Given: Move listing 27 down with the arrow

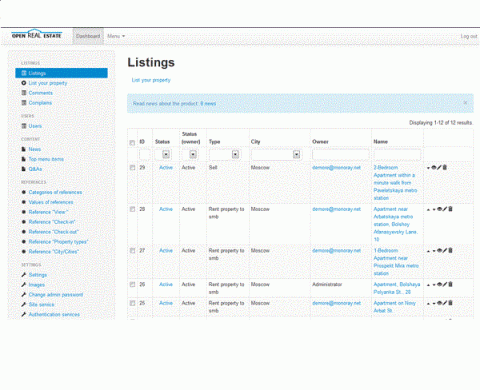Looking at the screenshot, I should (434, 251).
